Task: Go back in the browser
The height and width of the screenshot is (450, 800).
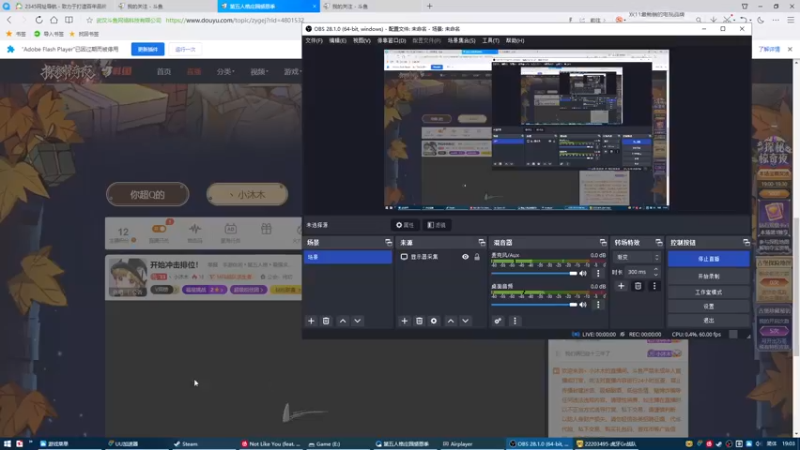Action: point(9,20)
